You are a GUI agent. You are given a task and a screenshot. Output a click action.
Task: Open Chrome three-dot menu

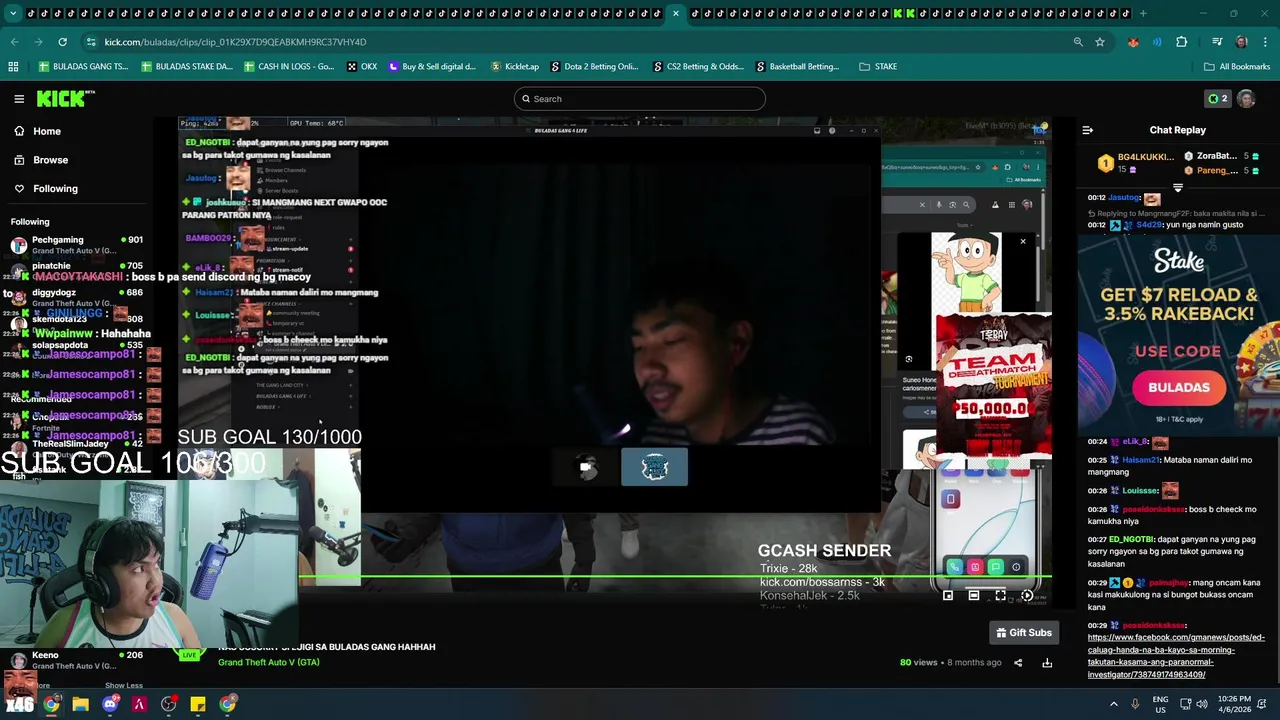tap(1265, 42)
